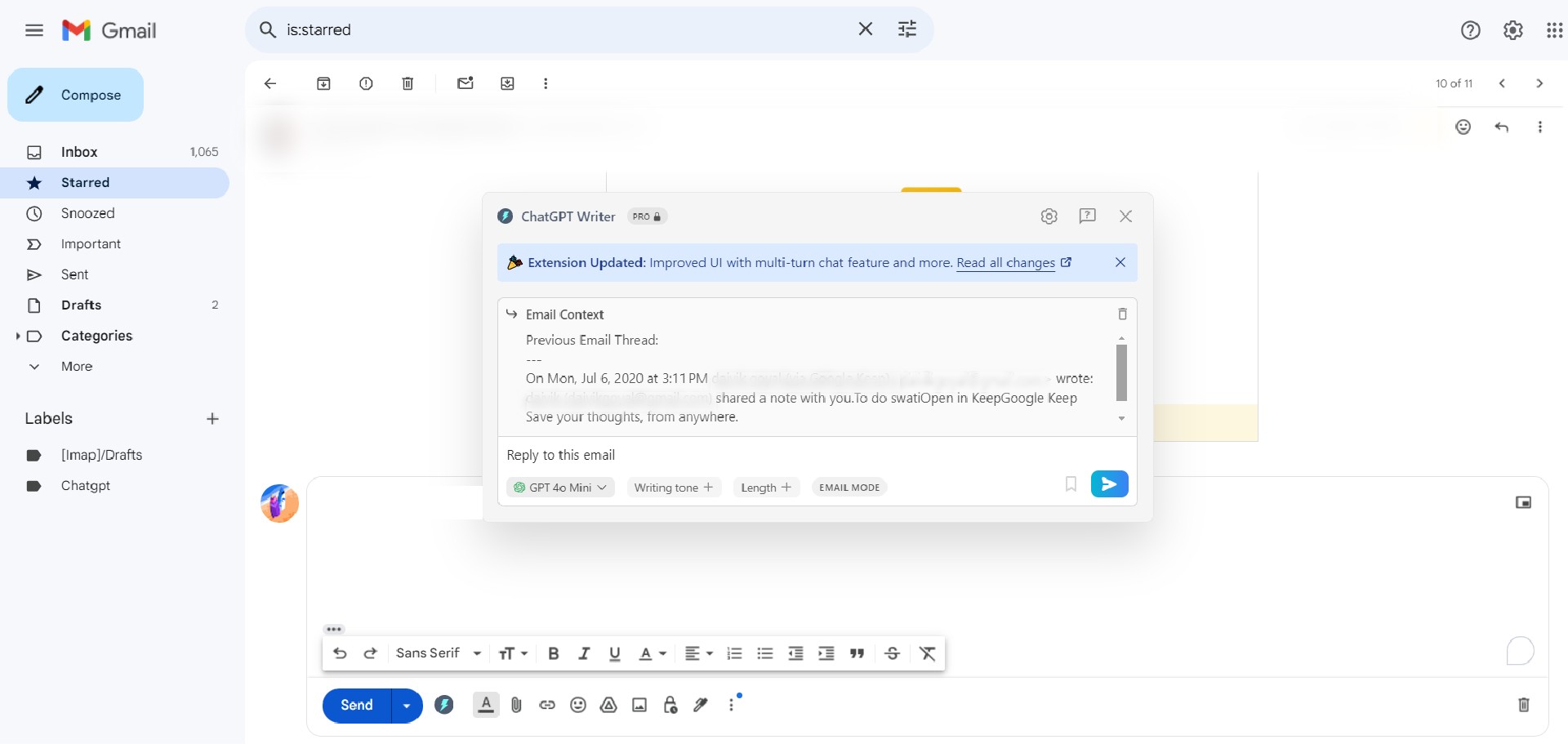The width and height of the screenshot is (1568, 744).
Task: Toggle italic formatting
Action: click(x=584, y=653)
